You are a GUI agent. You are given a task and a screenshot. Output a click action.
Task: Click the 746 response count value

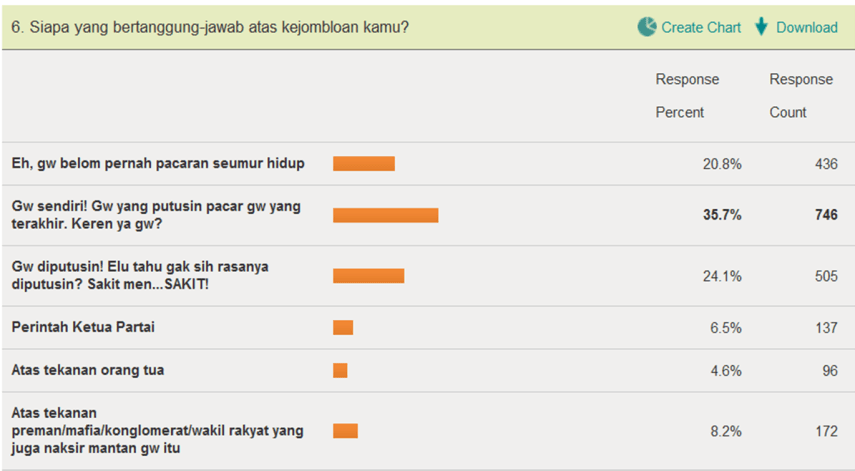coord(824,215)
